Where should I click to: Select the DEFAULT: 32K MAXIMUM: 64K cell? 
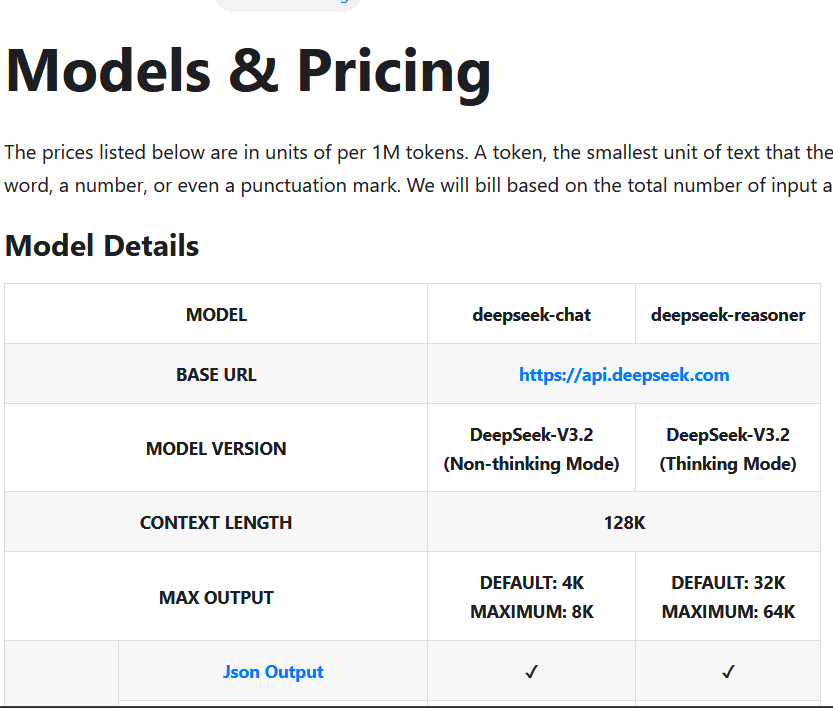click(x=728, y=597)
